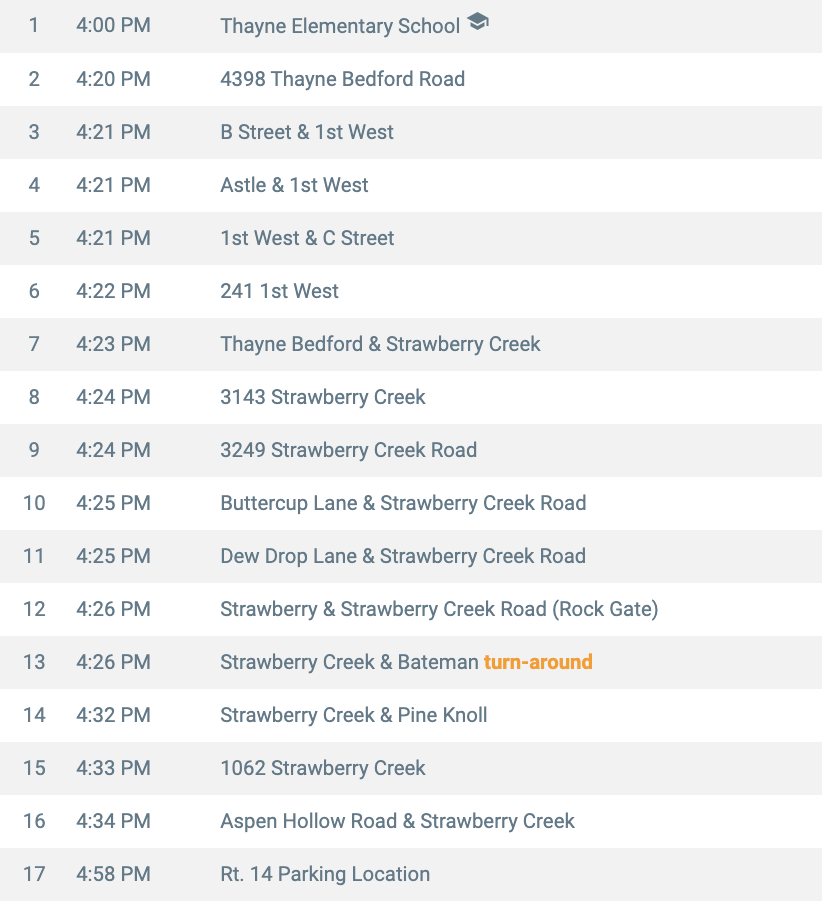Click the 4398 Thayne Bedford Road stop
This screenshot has height=910, width=822.
[342, 79]
